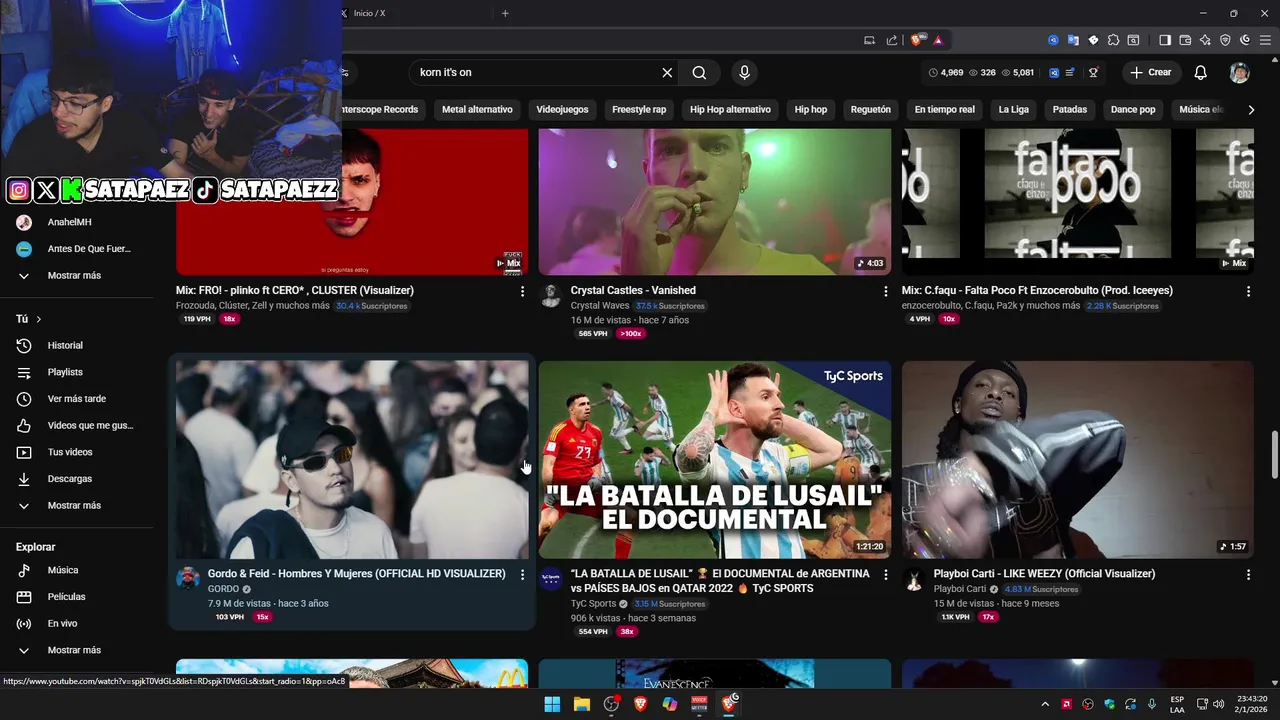Open options menu for Playboi Carti LIKE WEEZY

pos(1248,574)
